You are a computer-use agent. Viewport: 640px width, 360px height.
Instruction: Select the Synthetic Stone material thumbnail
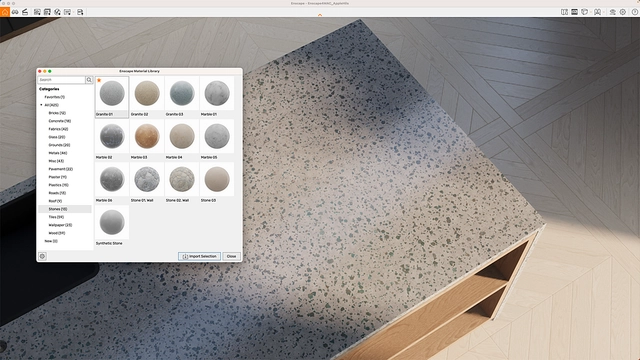tap(112, 222)
